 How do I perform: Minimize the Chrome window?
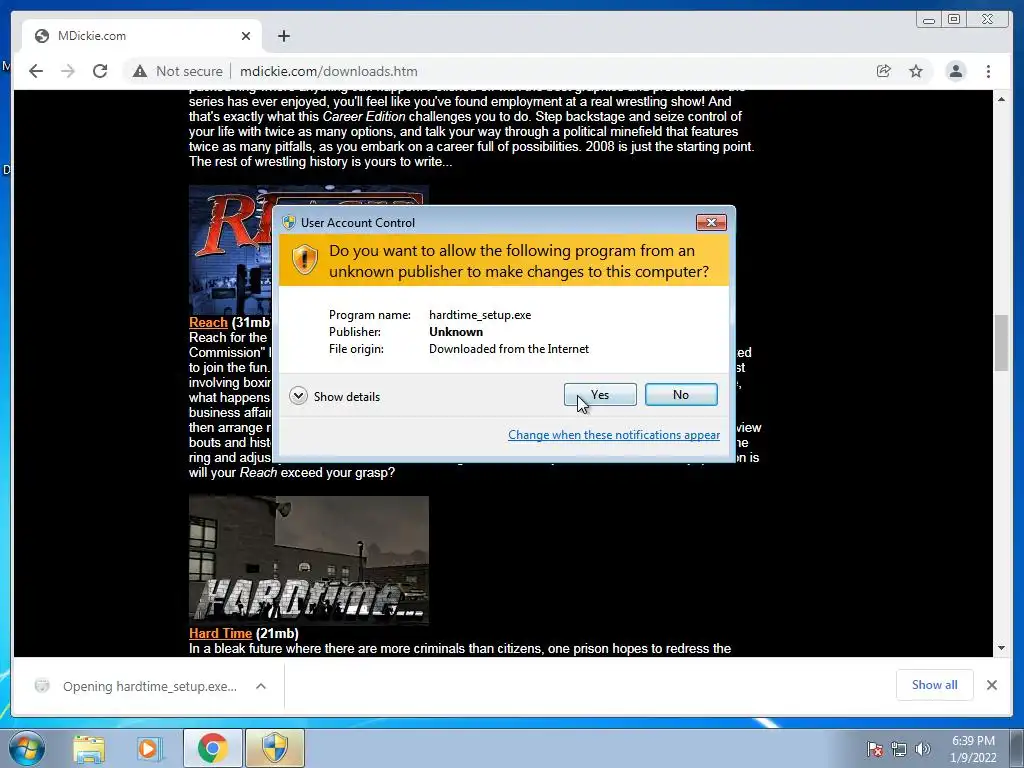tap(929, 20)
